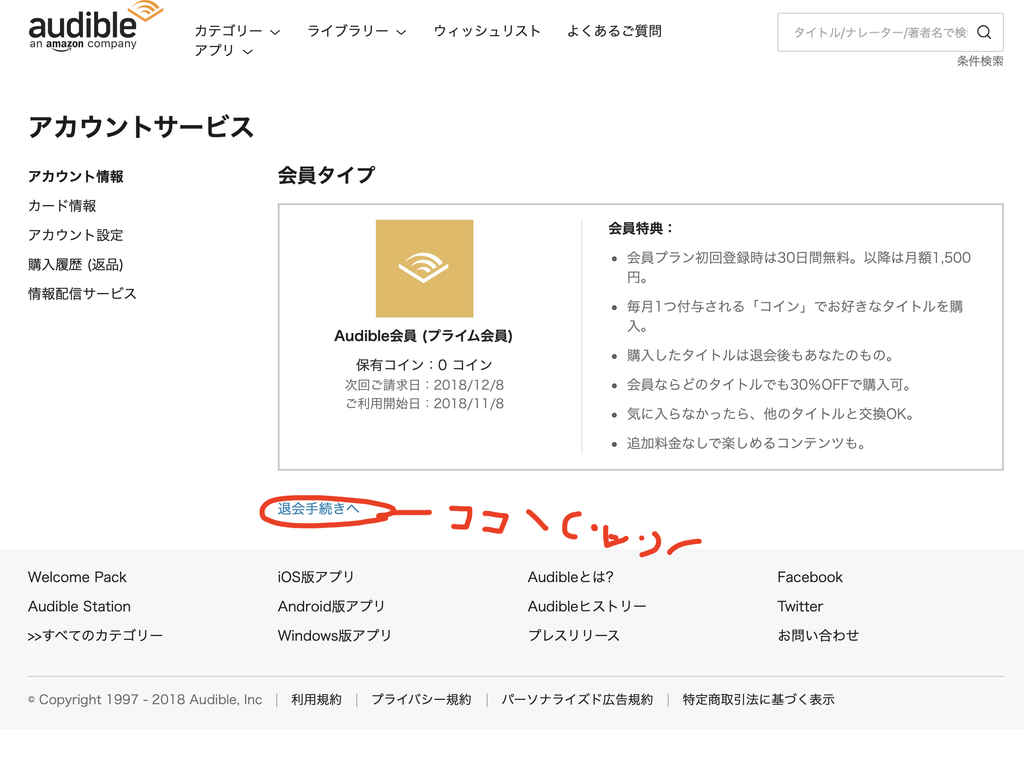Screen dimensions: 1024x757
Task: Select カード情報 in the sidebar
Action: tap(62, 206)
